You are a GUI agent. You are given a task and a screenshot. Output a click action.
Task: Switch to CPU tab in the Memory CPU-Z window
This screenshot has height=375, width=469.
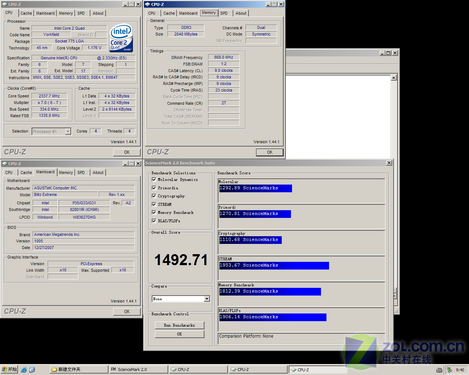152,13
